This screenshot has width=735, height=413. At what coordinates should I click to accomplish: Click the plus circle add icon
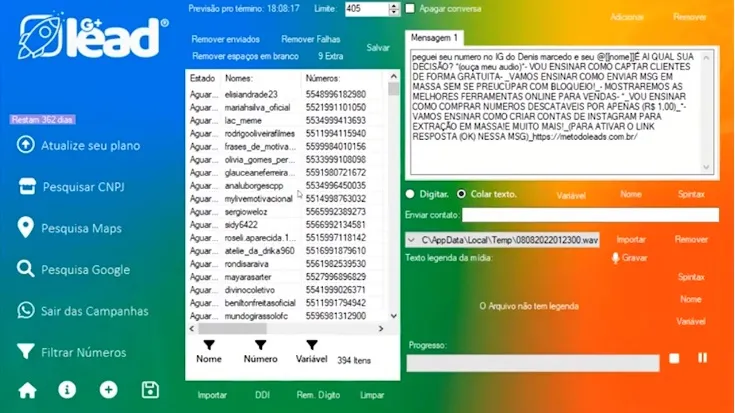click(x=108, y=390)
